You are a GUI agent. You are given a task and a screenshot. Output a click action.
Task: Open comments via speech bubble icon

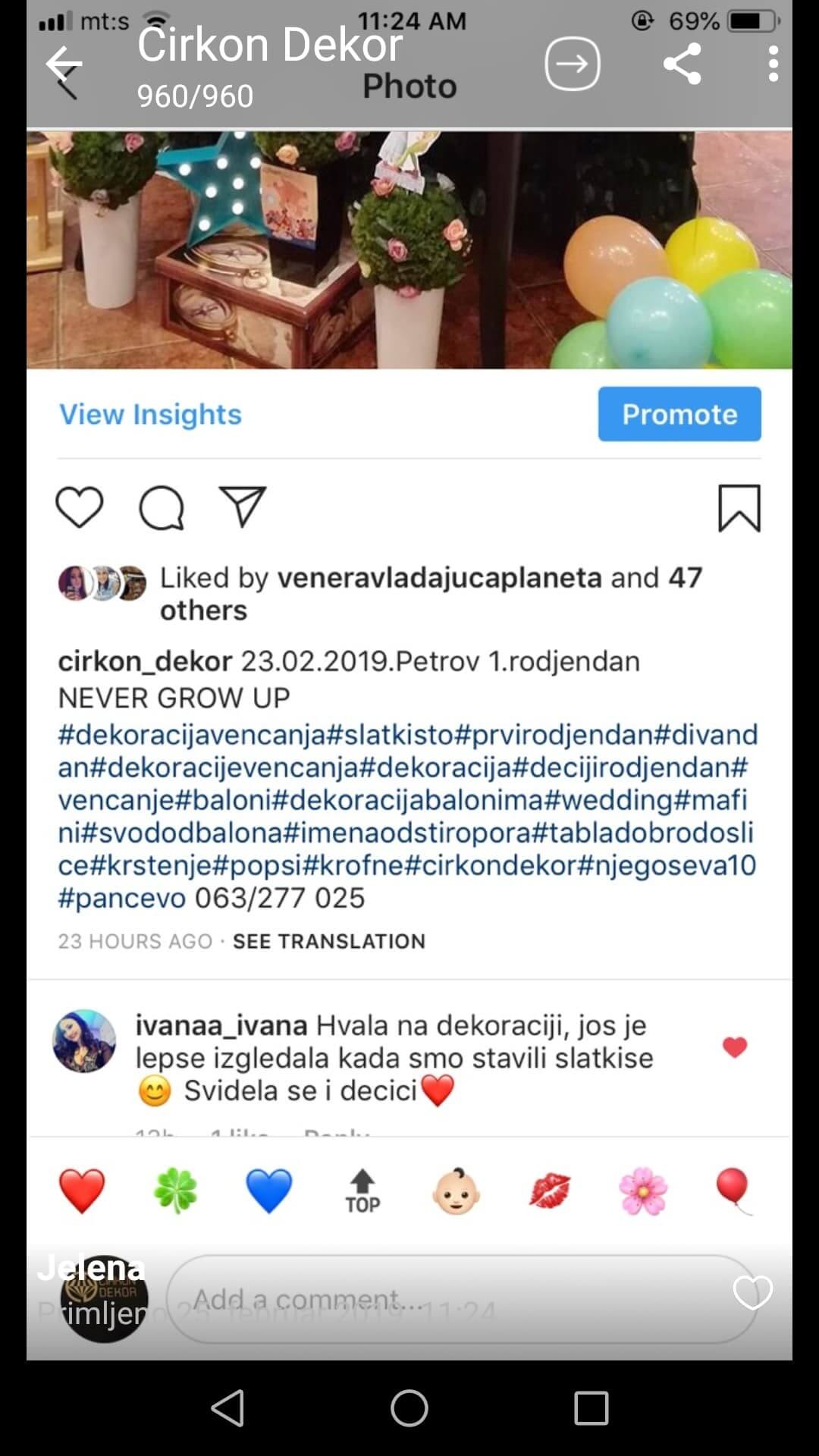(162, 507)
